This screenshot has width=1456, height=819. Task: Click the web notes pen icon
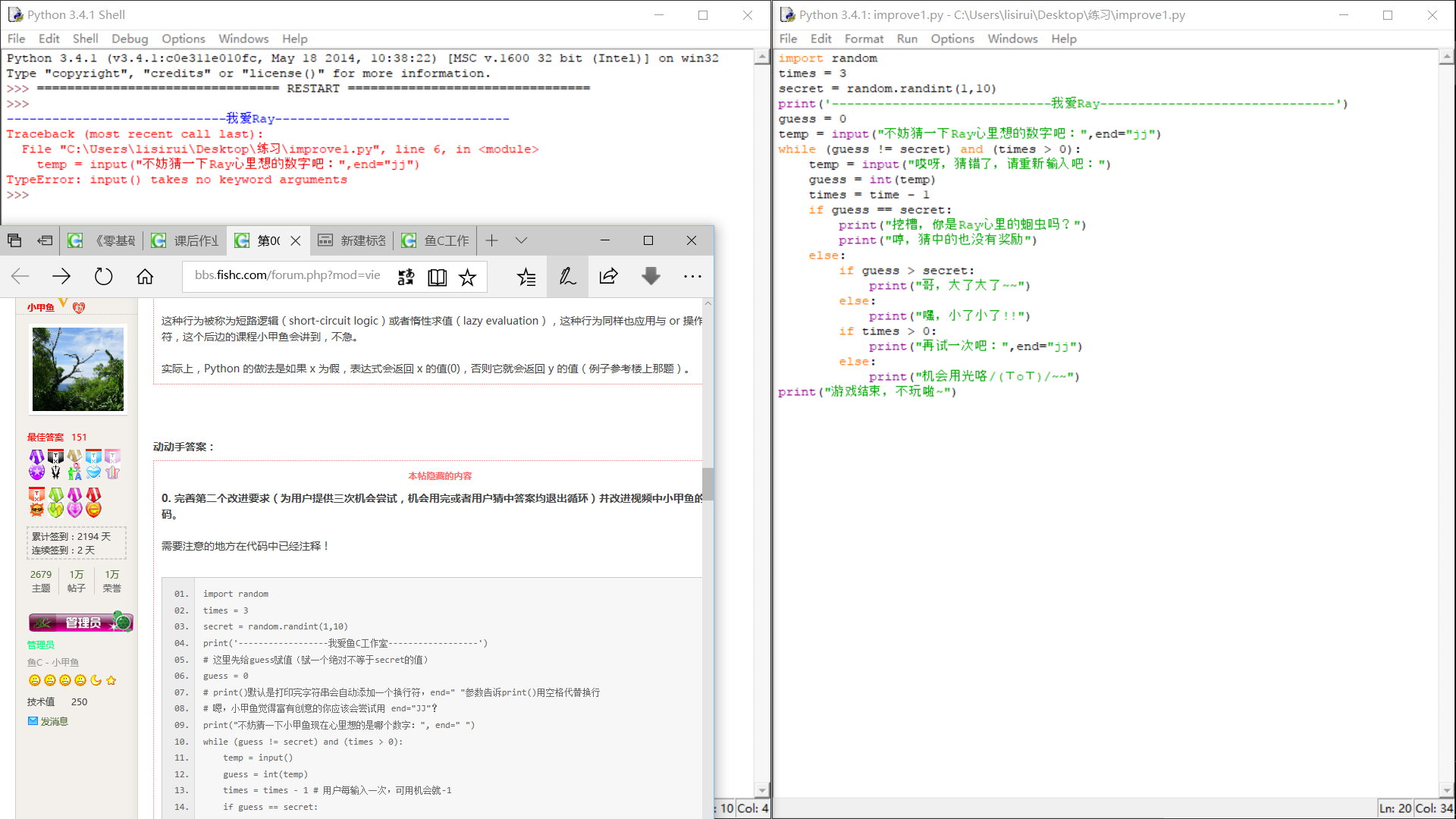pos(567,277)
